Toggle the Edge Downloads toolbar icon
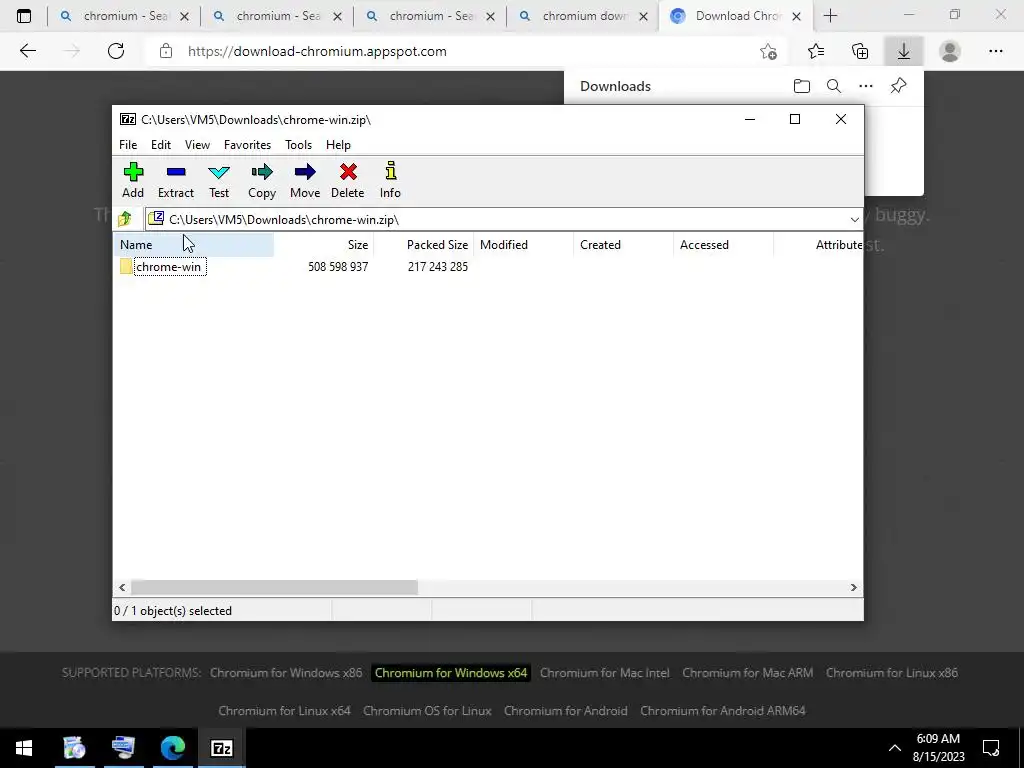This screenshot has width=1024, height=768. tap(904, 51)
